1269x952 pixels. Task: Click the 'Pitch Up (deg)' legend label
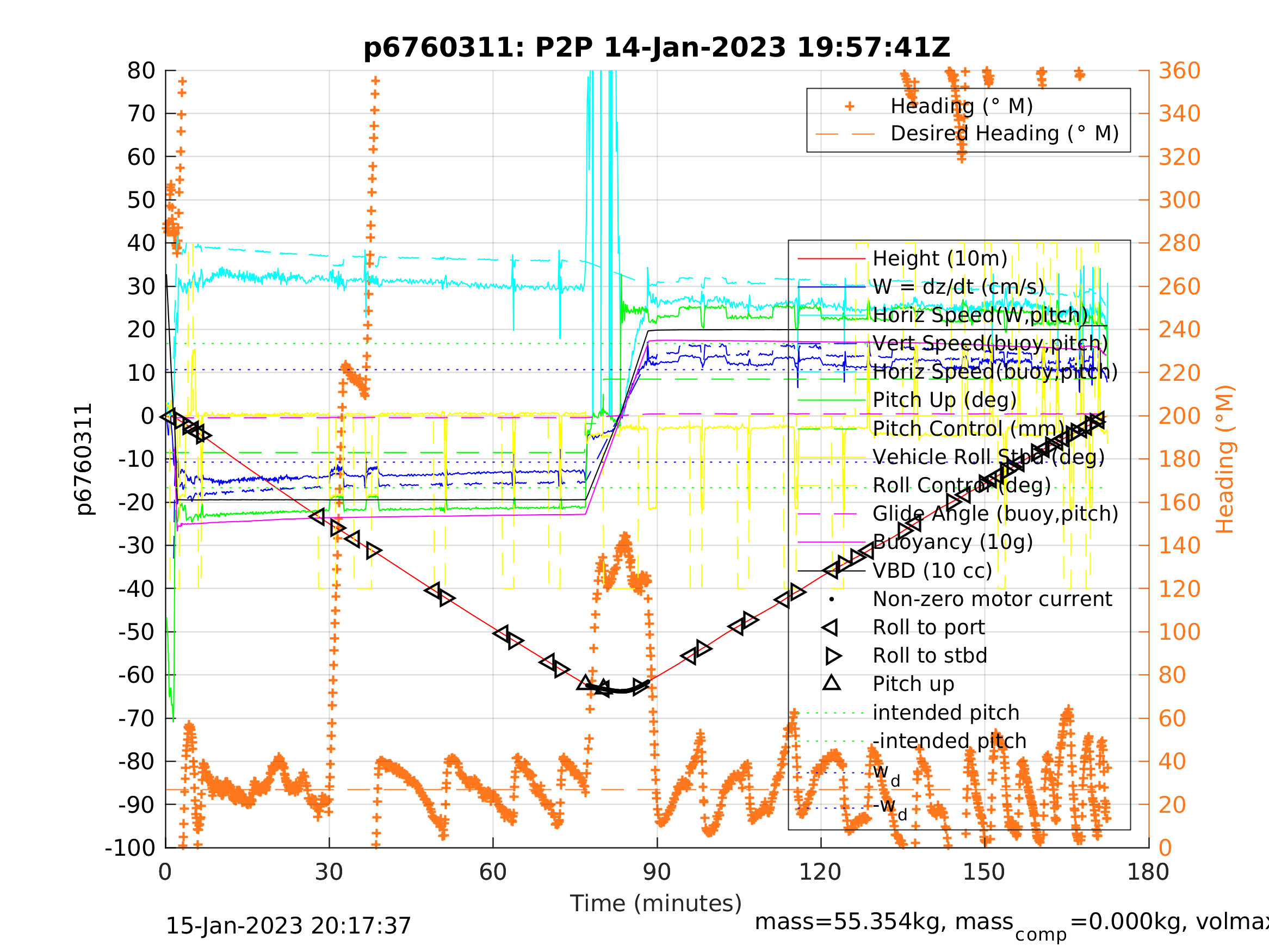[x=944, y=400]
